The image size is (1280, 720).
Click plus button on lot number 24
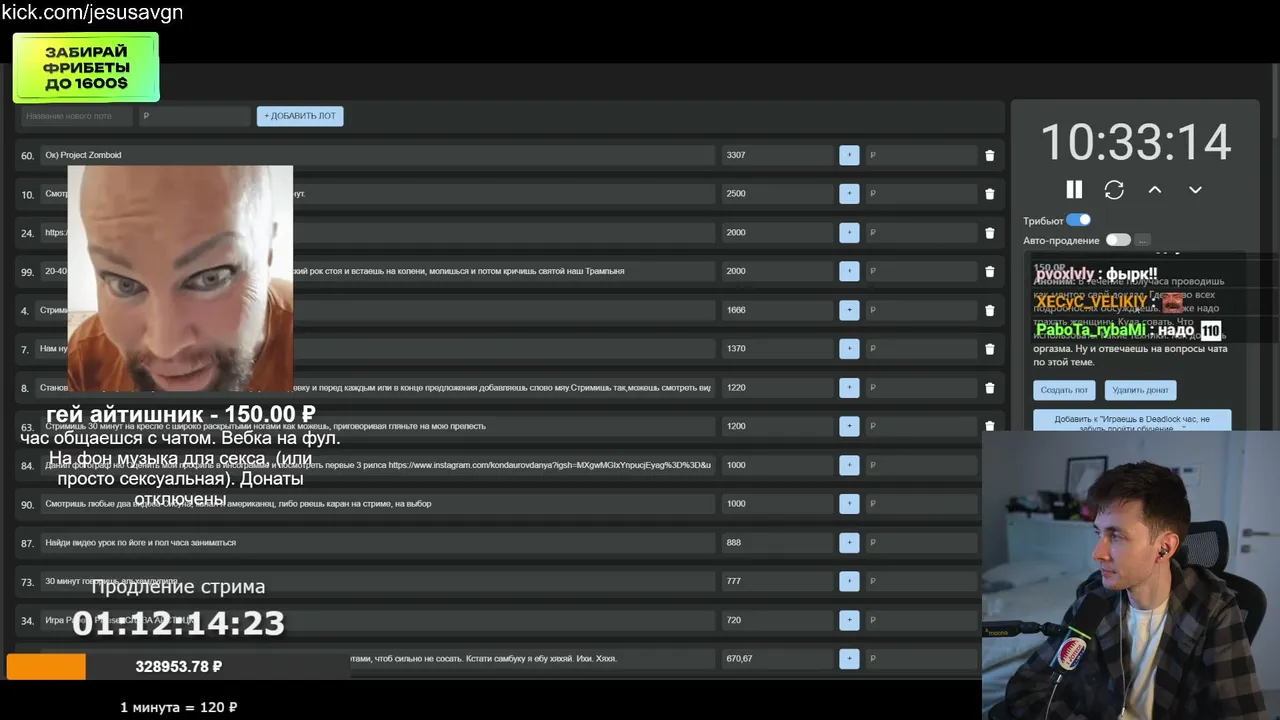[x=849, y=233]
